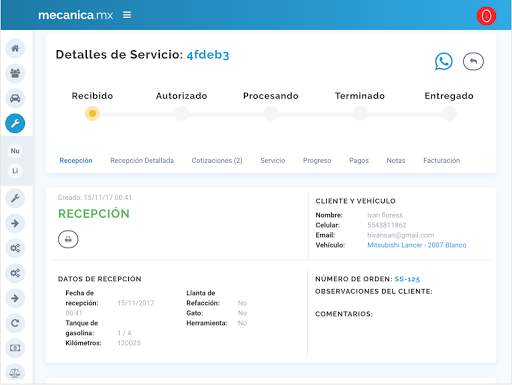Open vehicle link Mitsubishi Lancer 2007 Blanco
Viewport: 512px width, 385px height.
(417, 245)
